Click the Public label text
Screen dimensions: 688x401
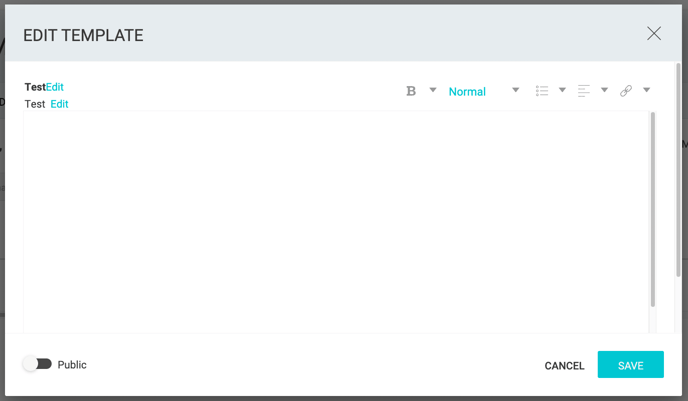coord(72,365)
